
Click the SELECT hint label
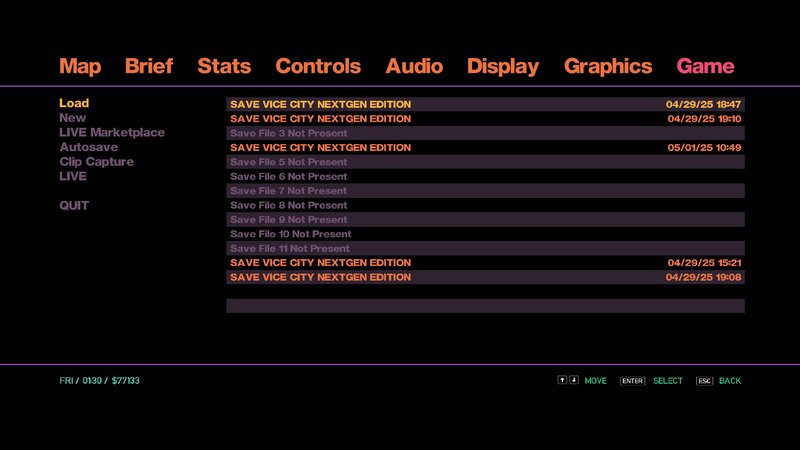(x=668, y=381)
